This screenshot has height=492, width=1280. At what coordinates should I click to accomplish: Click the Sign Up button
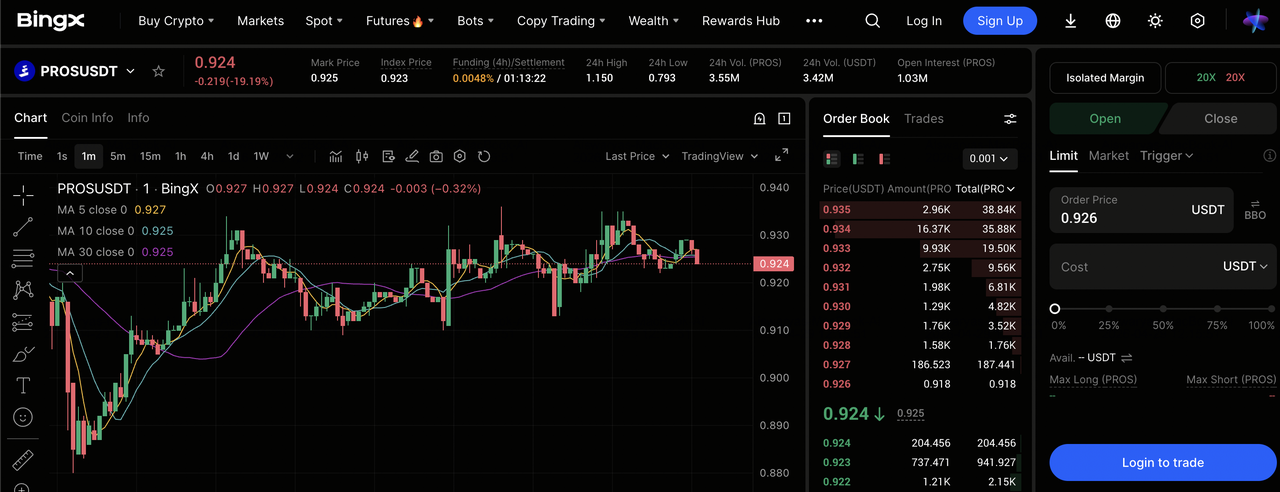pos(1000,21)
